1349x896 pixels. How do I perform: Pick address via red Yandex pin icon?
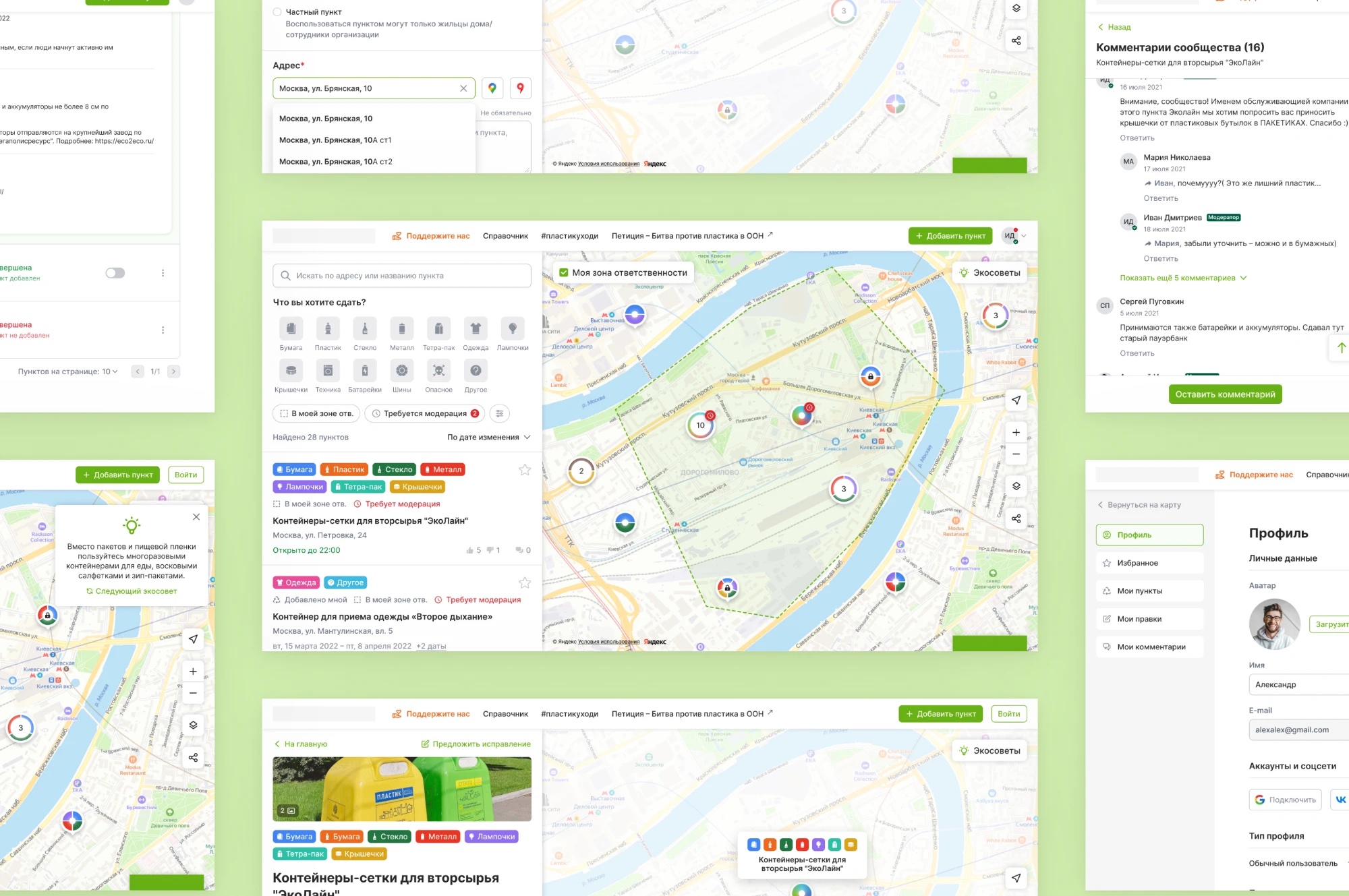tap(520, 88)
